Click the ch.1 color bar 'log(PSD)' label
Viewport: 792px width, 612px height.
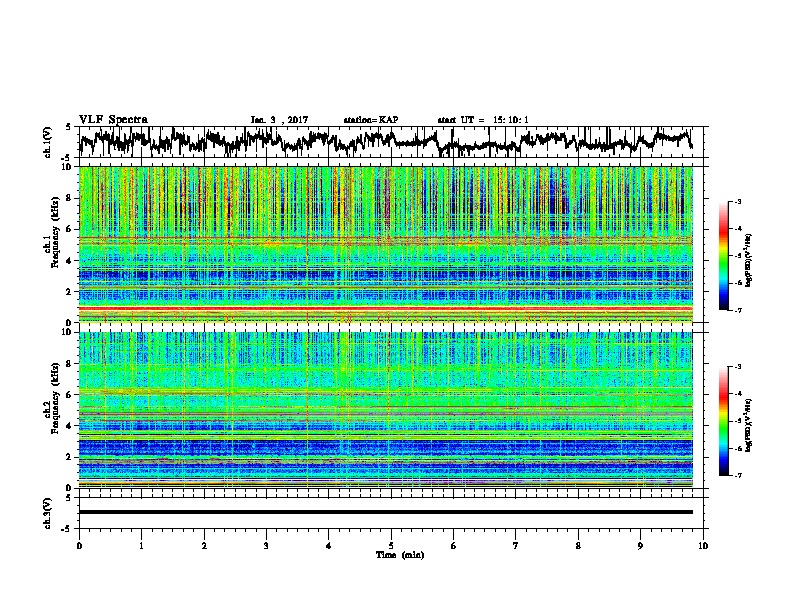coord(749,260)
